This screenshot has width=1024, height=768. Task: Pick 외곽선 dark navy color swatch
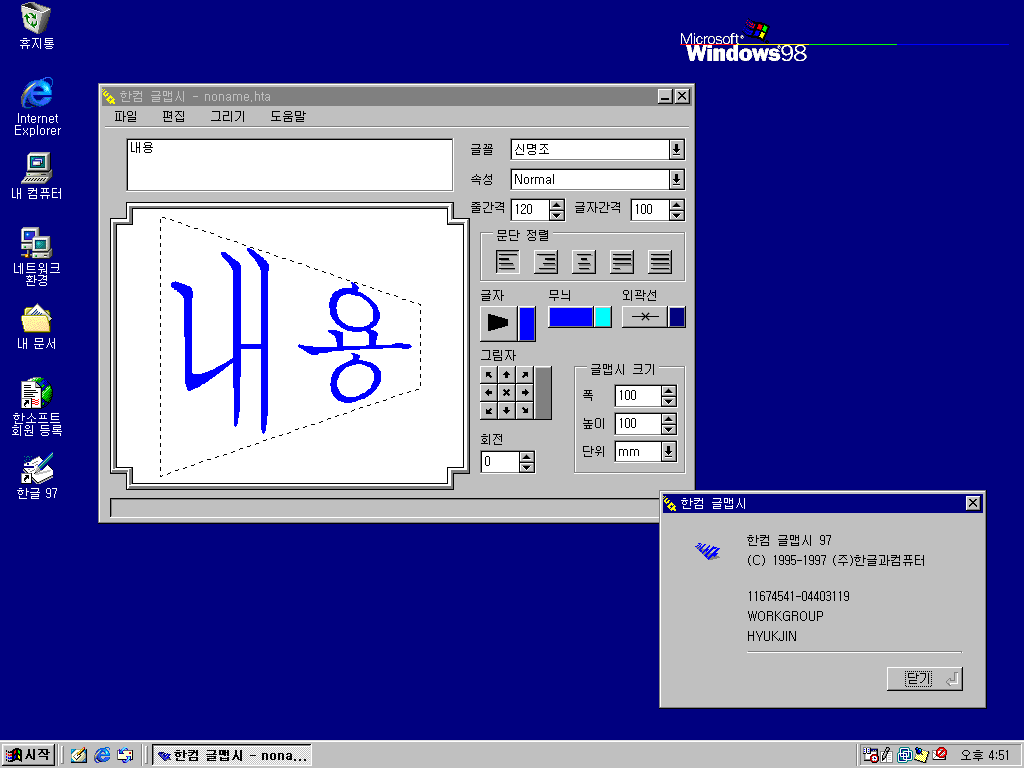point(677,317)
